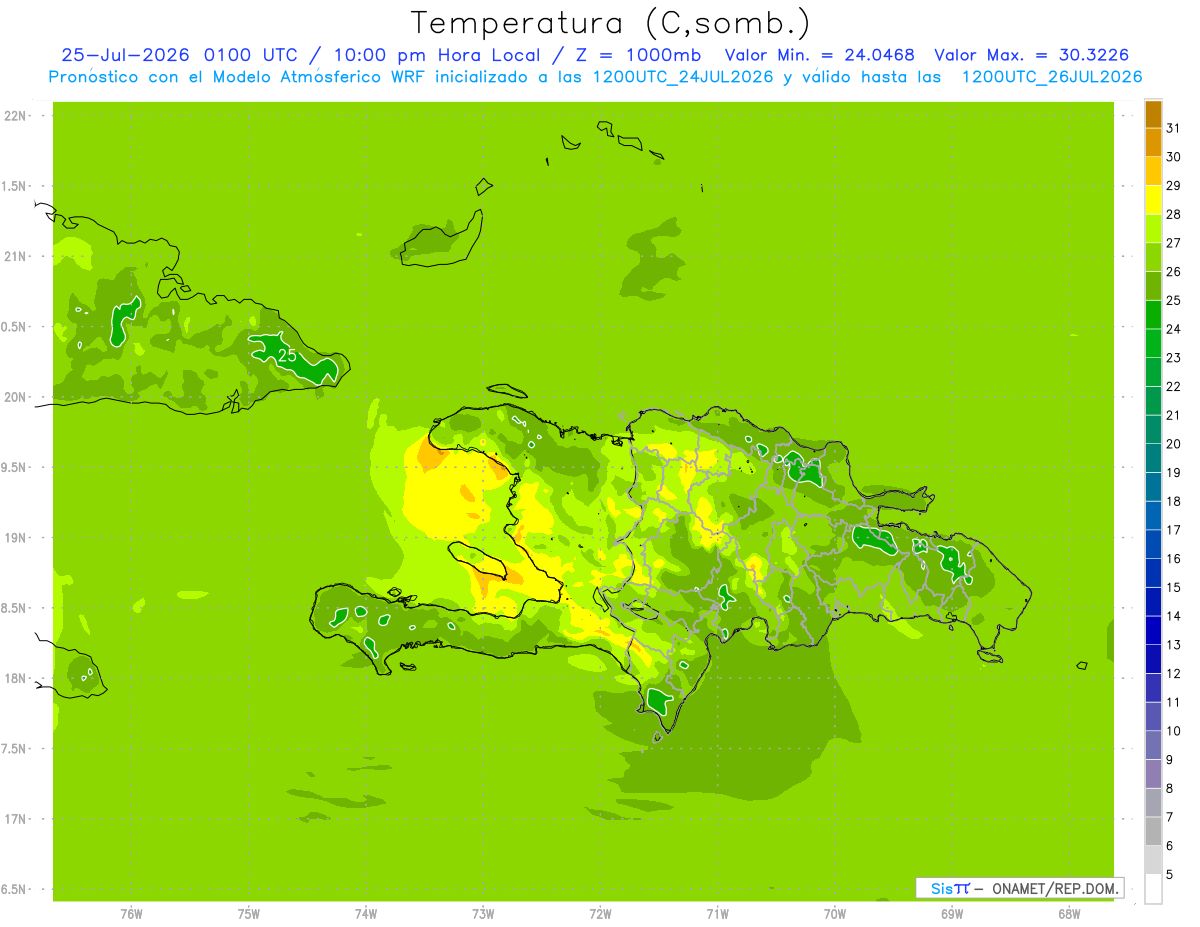Click the "9.5N" latitude axis label
Viewport: 1200px width, 927px height.
tap(15, 467)
